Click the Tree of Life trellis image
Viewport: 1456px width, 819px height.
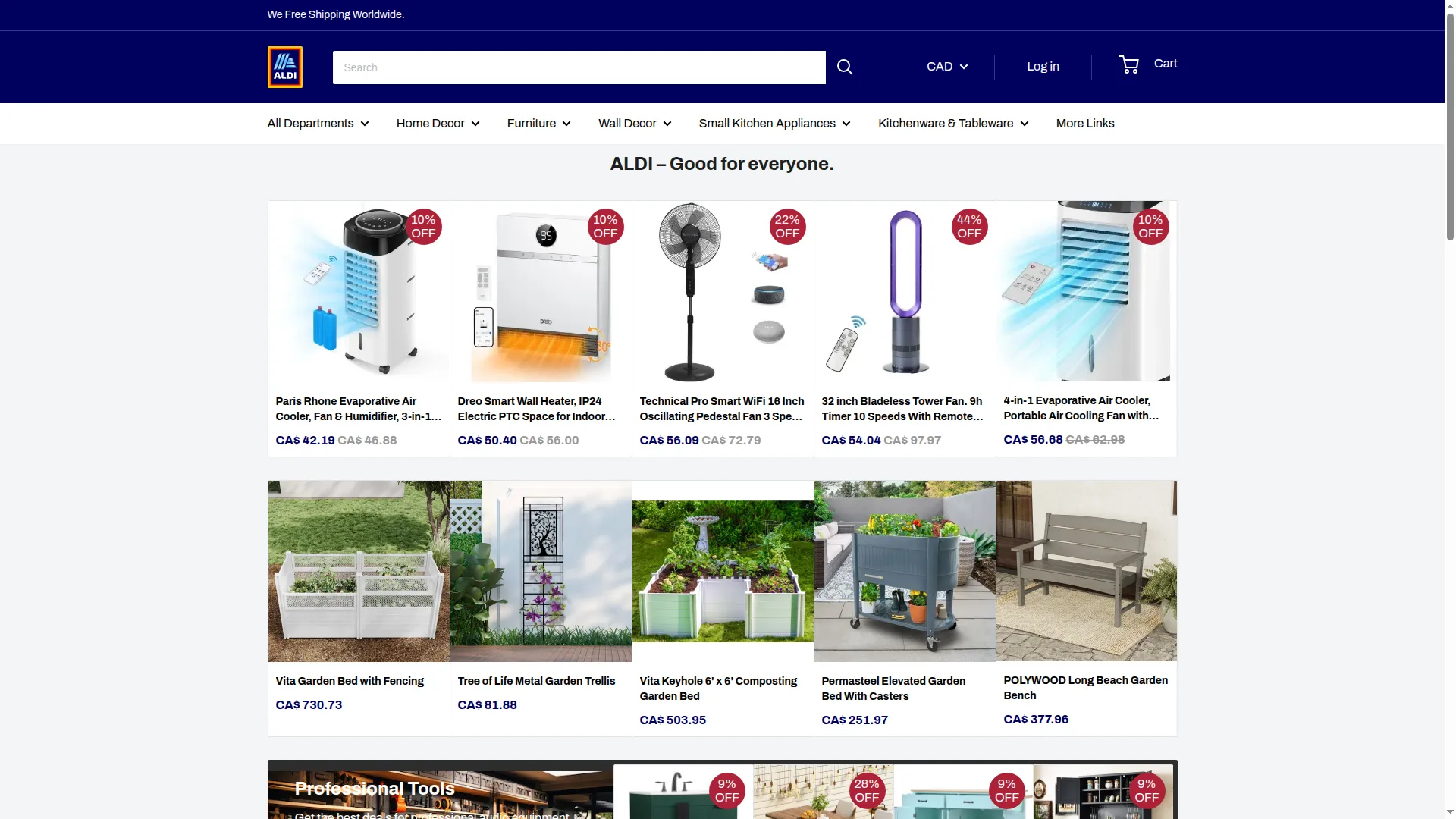541,571
